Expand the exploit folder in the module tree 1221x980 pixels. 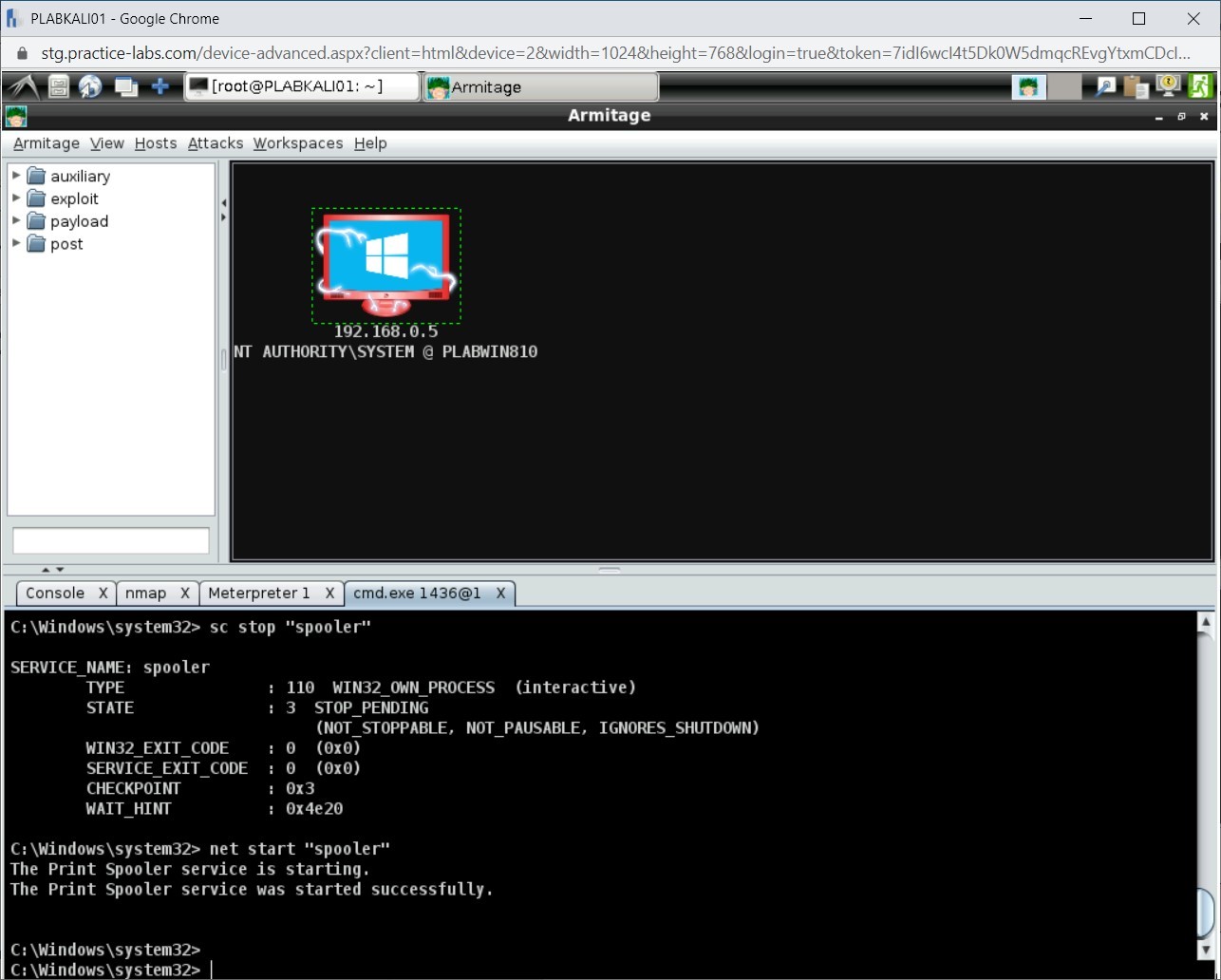tap(15, 198)
